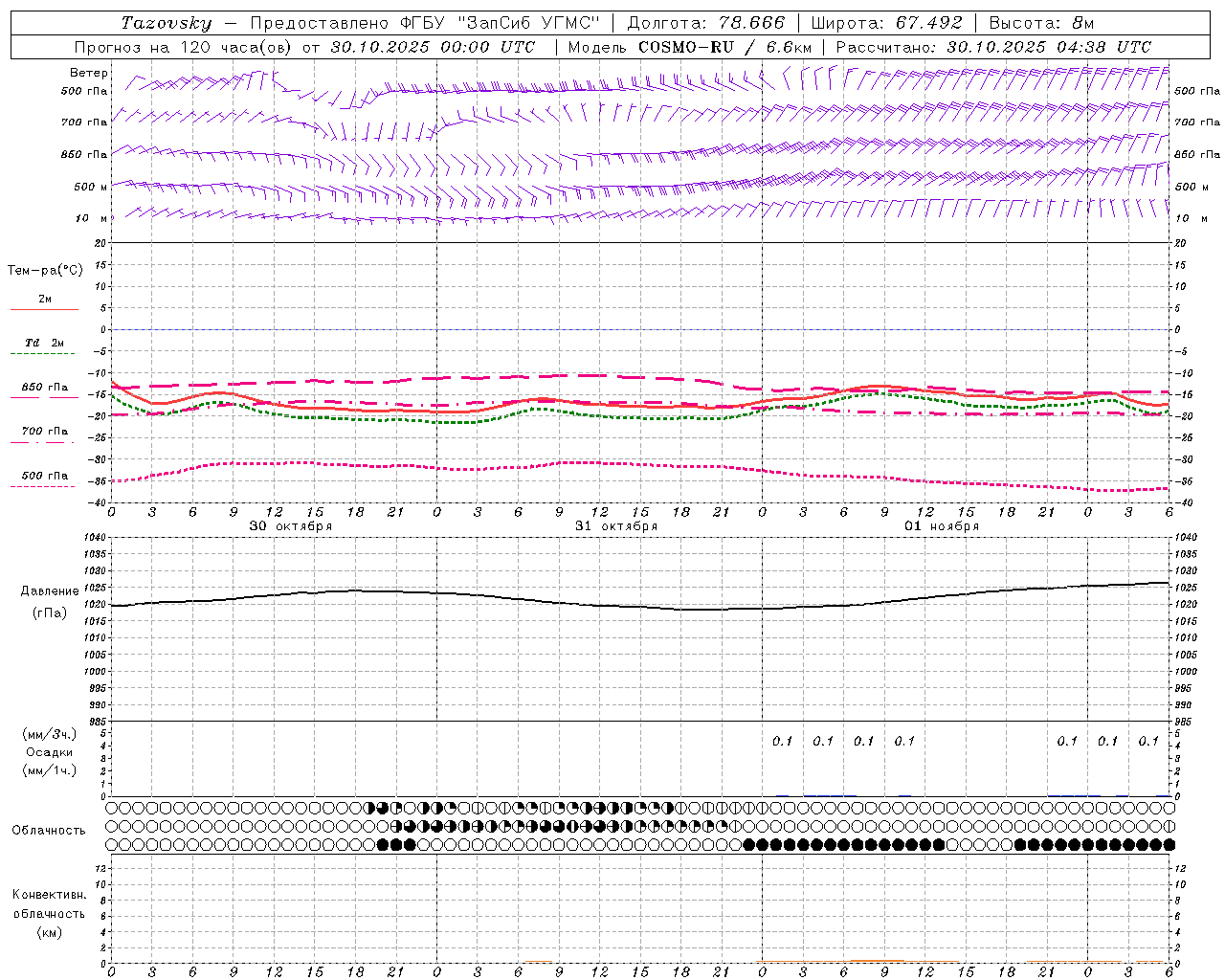Click the Конвективн. convective cloud label
The width and height of the screenshot is (1225, 980).
(x=49, y=895)
